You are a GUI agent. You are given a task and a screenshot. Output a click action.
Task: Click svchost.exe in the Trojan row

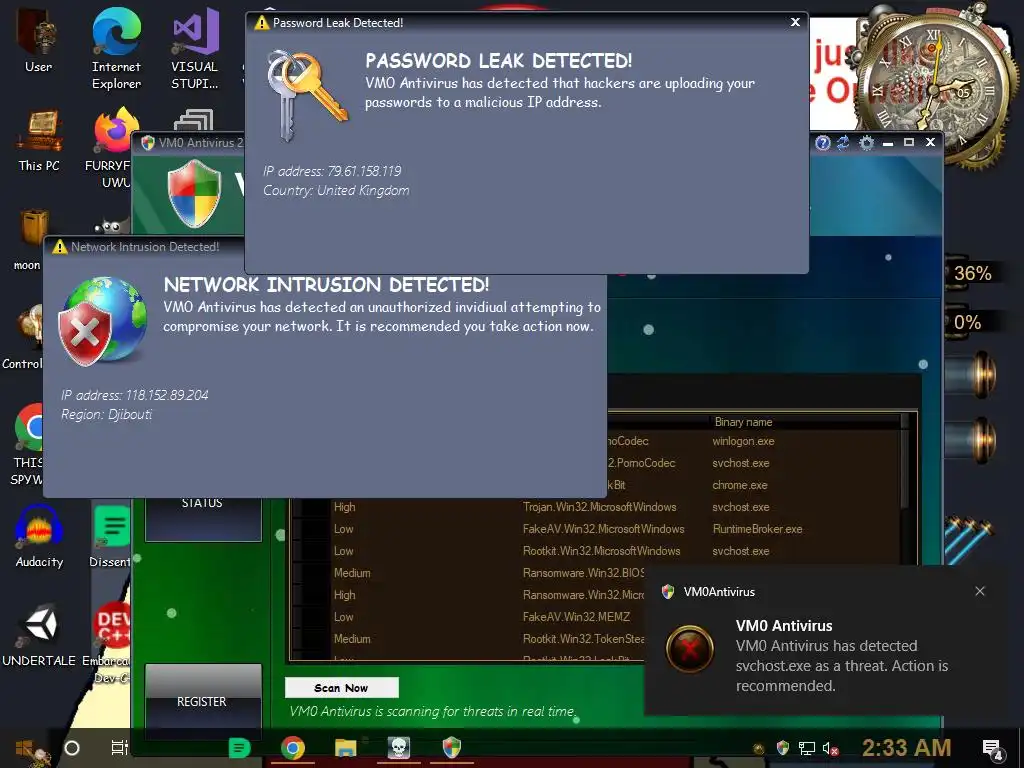tap(741, 507)
